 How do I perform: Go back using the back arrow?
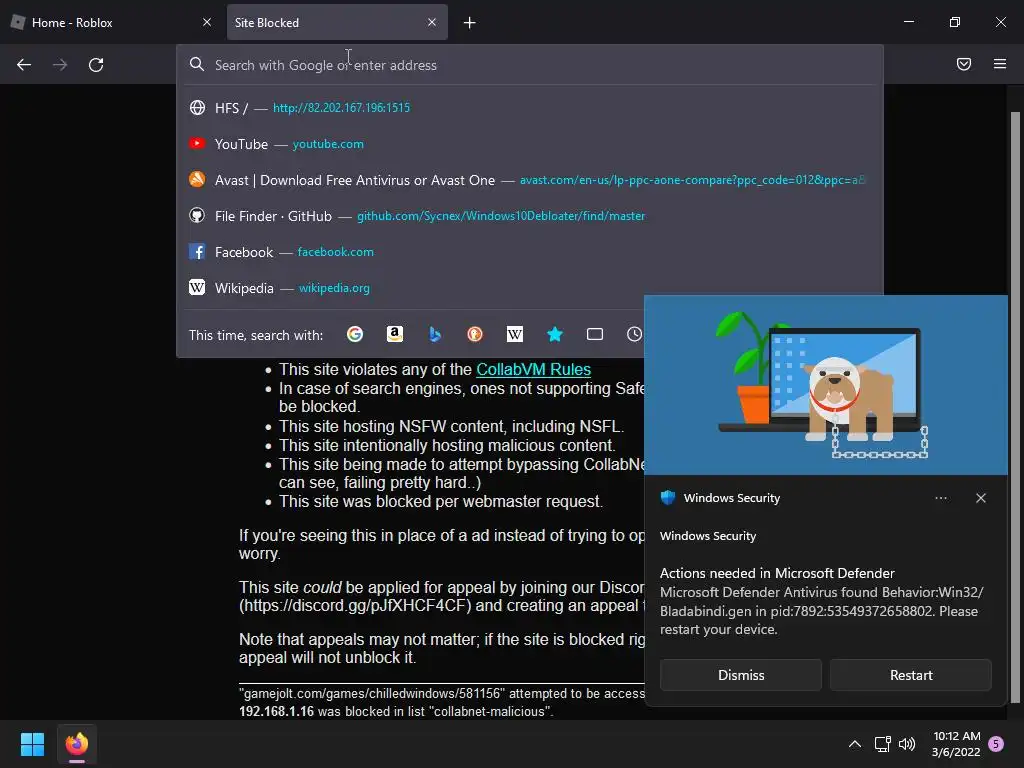tap(24, 65)
